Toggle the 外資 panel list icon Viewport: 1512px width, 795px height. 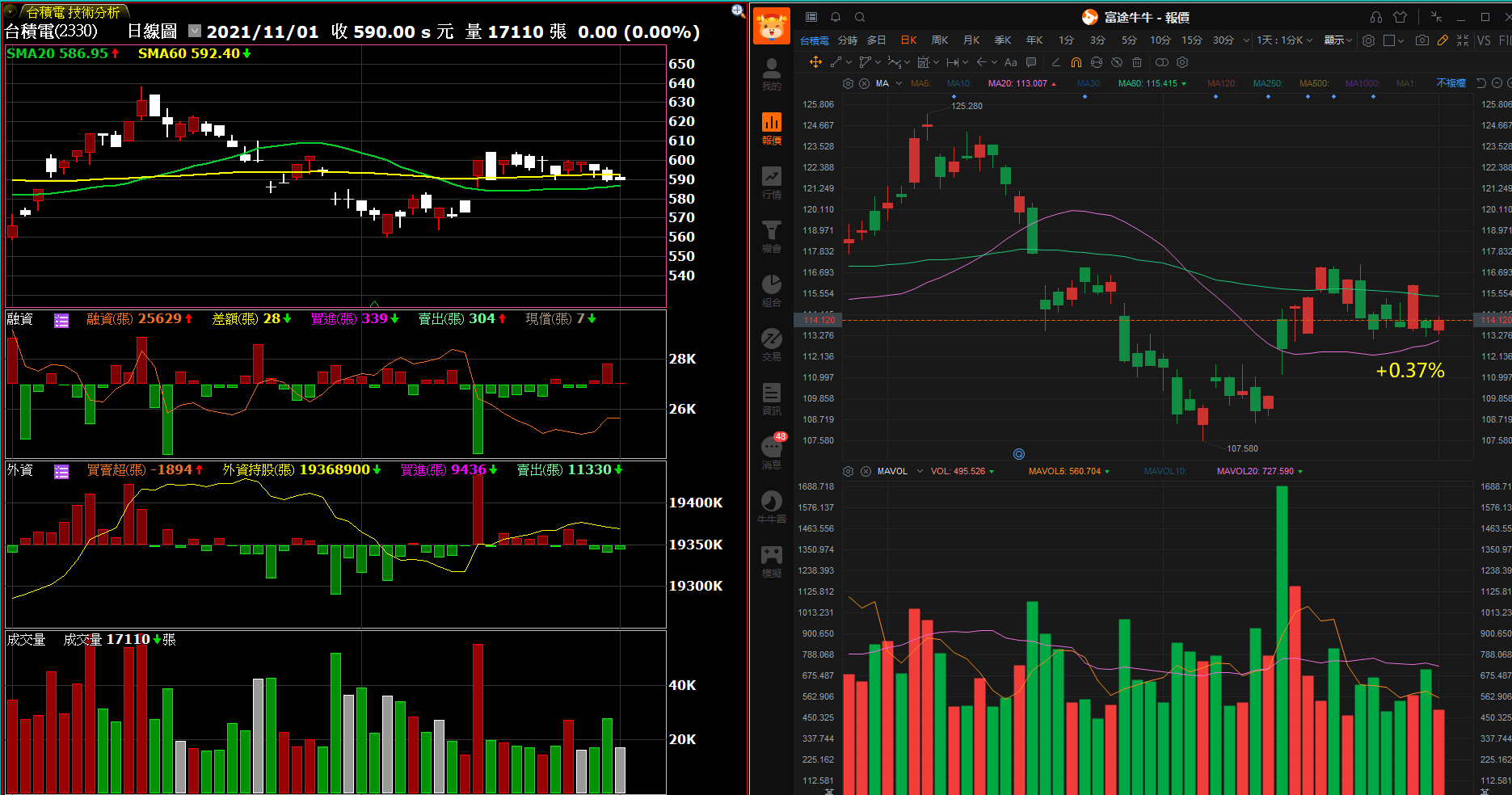pyautogui.click(x=61, y=472)
